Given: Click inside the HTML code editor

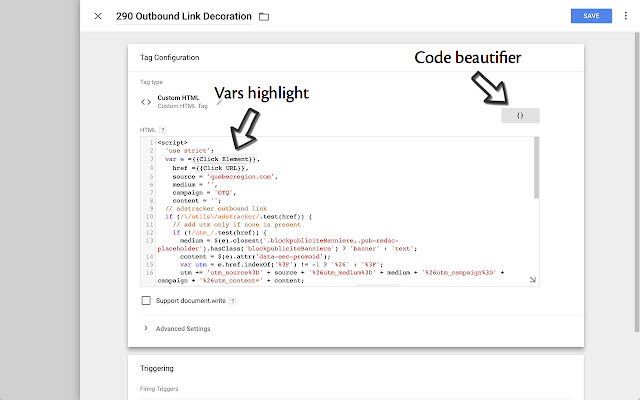Looking at the screenshot, I should pos(340,211).
